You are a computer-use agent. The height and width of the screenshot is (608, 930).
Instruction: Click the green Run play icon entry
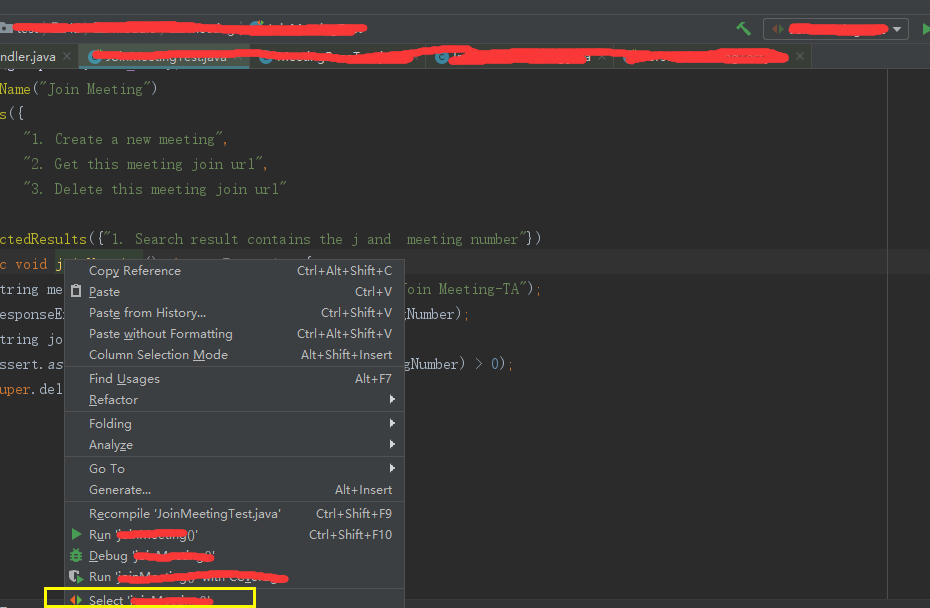[x=234, y=535]
